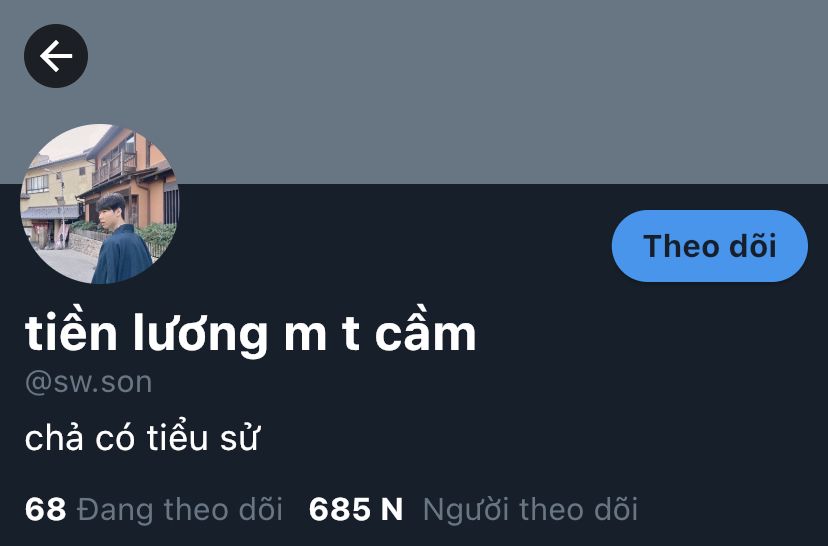Tap the person in the avatar photo
This screenshot has height=546, width=828.
pyautogui.click(x=120, y=240)
